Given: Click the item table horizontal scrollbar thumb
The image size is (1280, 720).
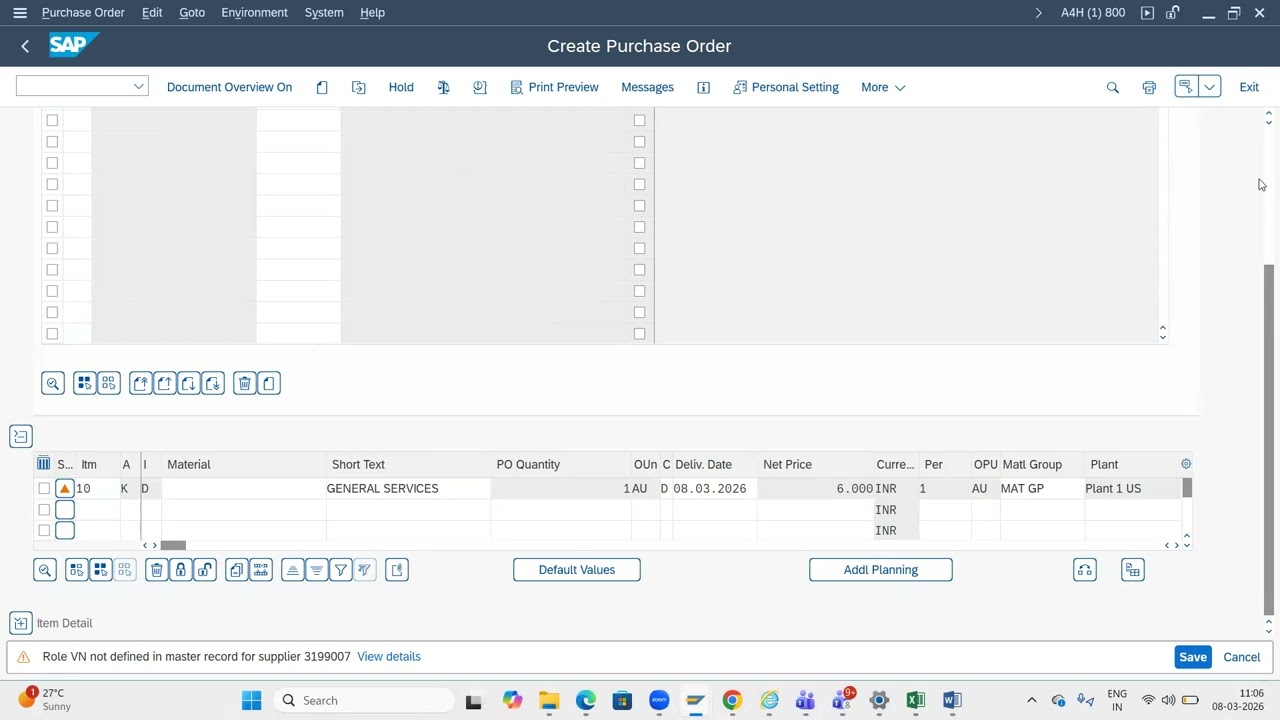Looking at the screenshot, I should pyautogui.click(x=173, y=545).
